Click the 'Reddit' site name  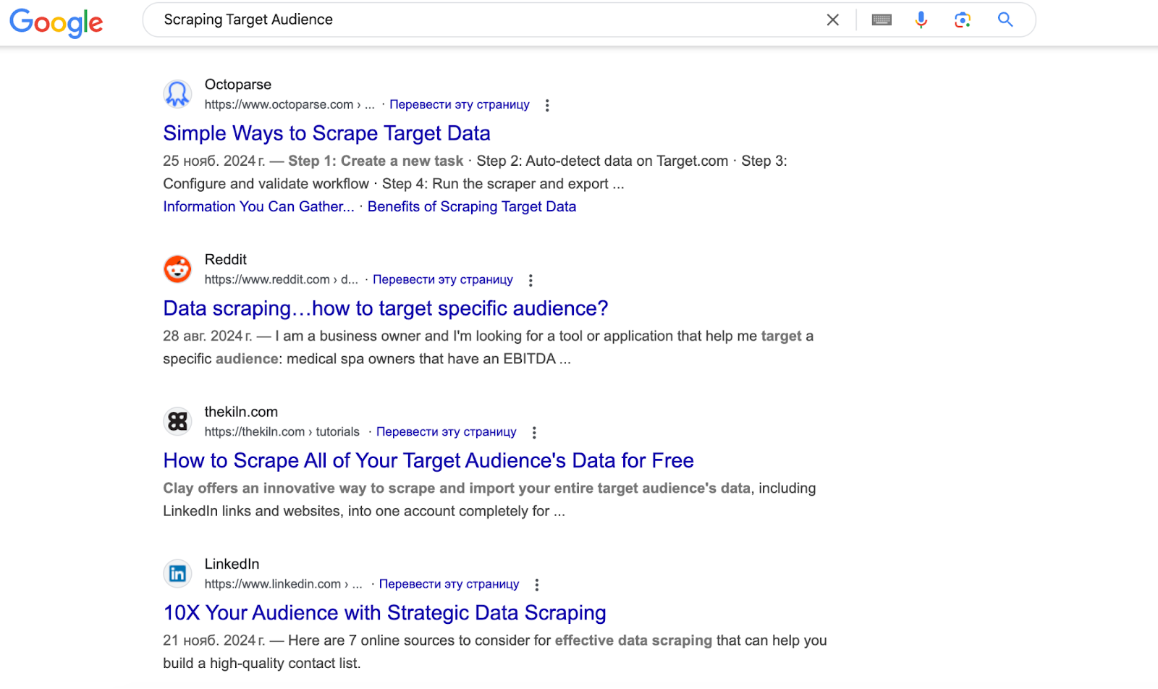pyautogui.click(x=225, y=259)
